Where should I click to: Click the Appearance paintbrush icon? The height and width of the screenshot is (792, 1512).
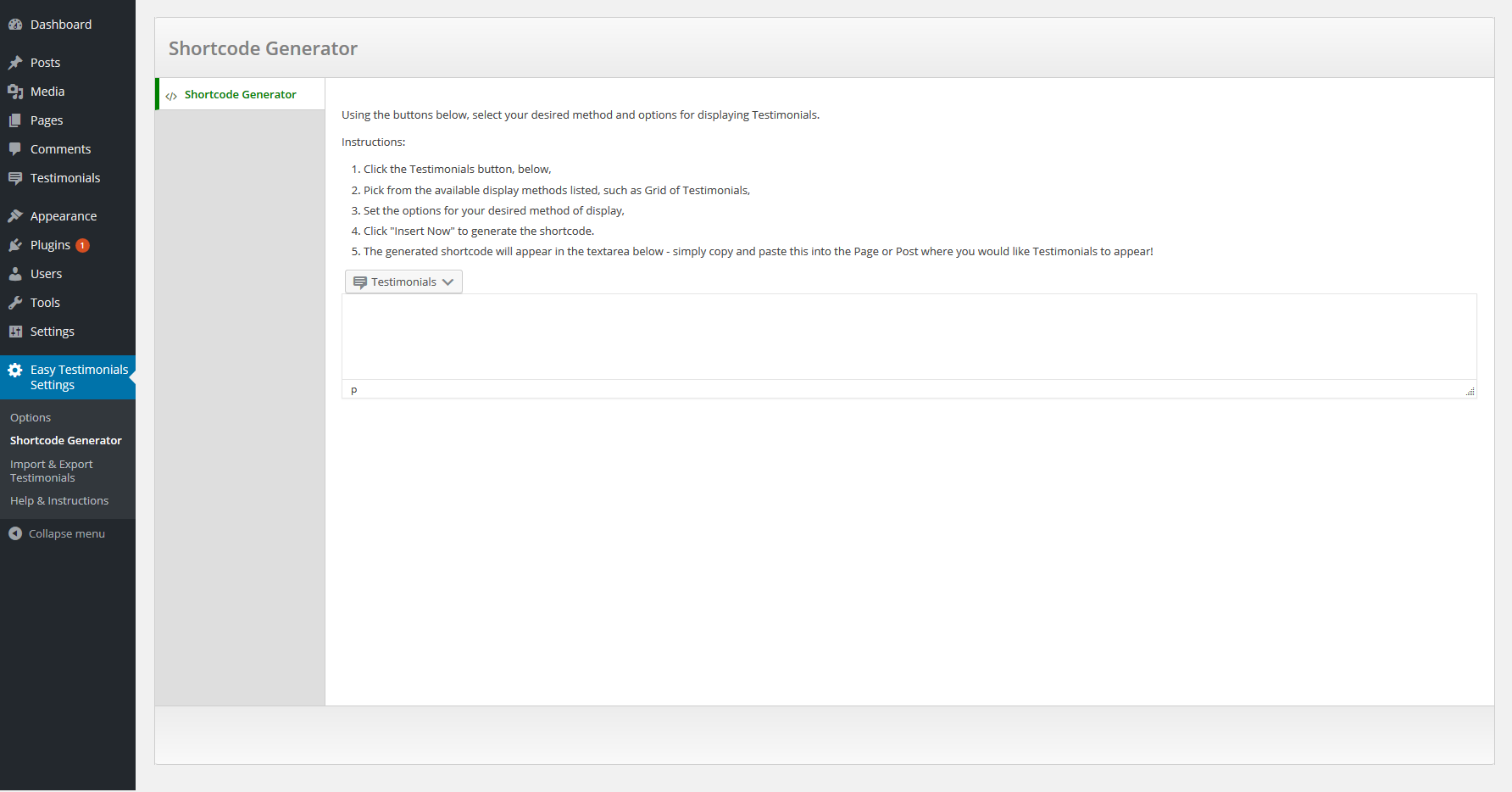pyautogui.click(x=15, y=216)
